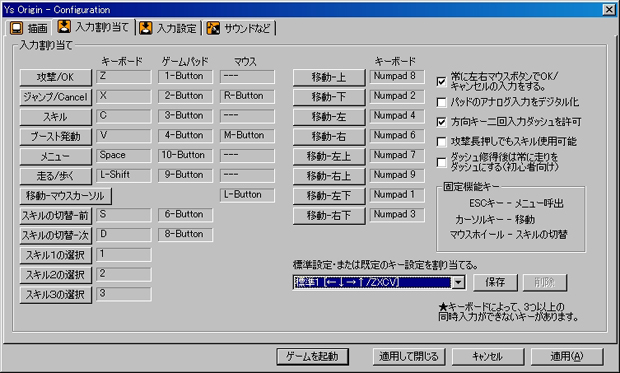This screenshot has width=620, height=373.
Task: Click the gamepad field showing 1-Button
Action: click(x=185, y=77)
